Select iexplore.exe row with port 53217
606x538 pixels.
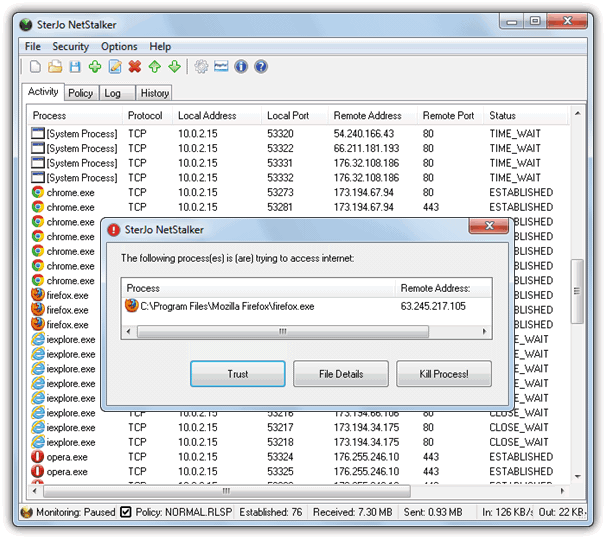(x=298, y=427)
